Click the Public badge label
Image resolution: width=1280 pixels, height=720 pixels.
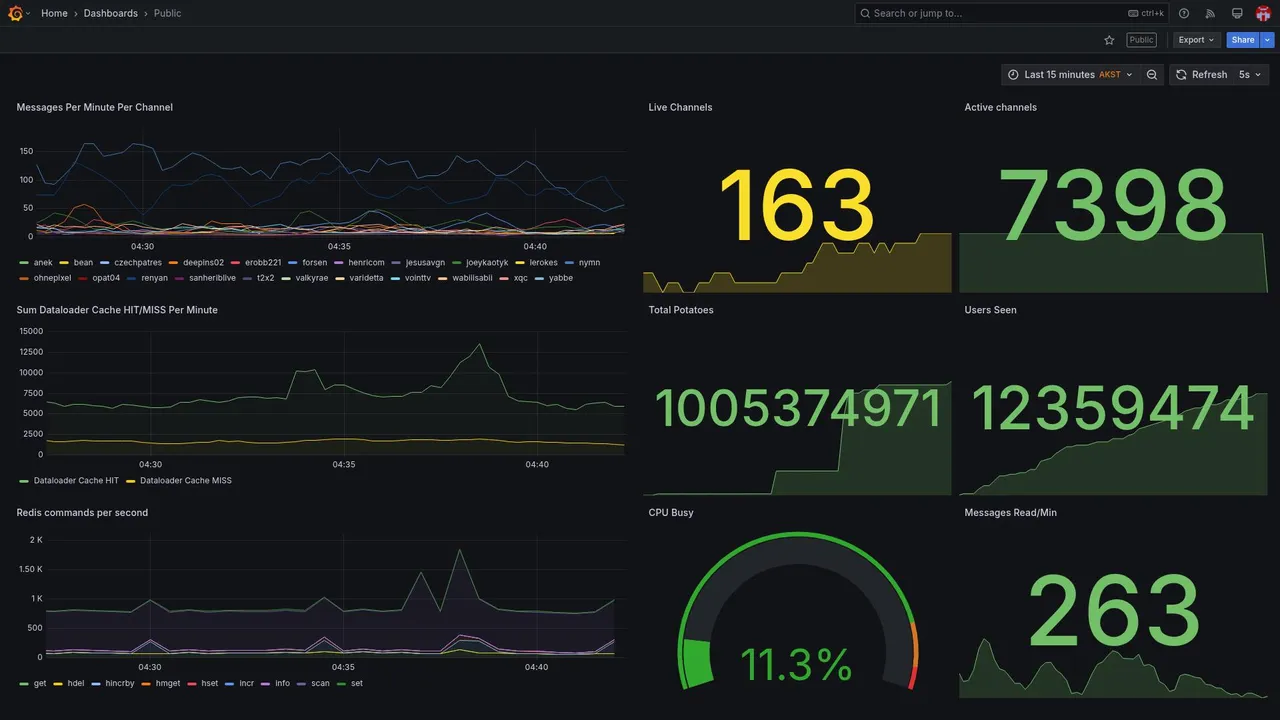[1141, 40]
